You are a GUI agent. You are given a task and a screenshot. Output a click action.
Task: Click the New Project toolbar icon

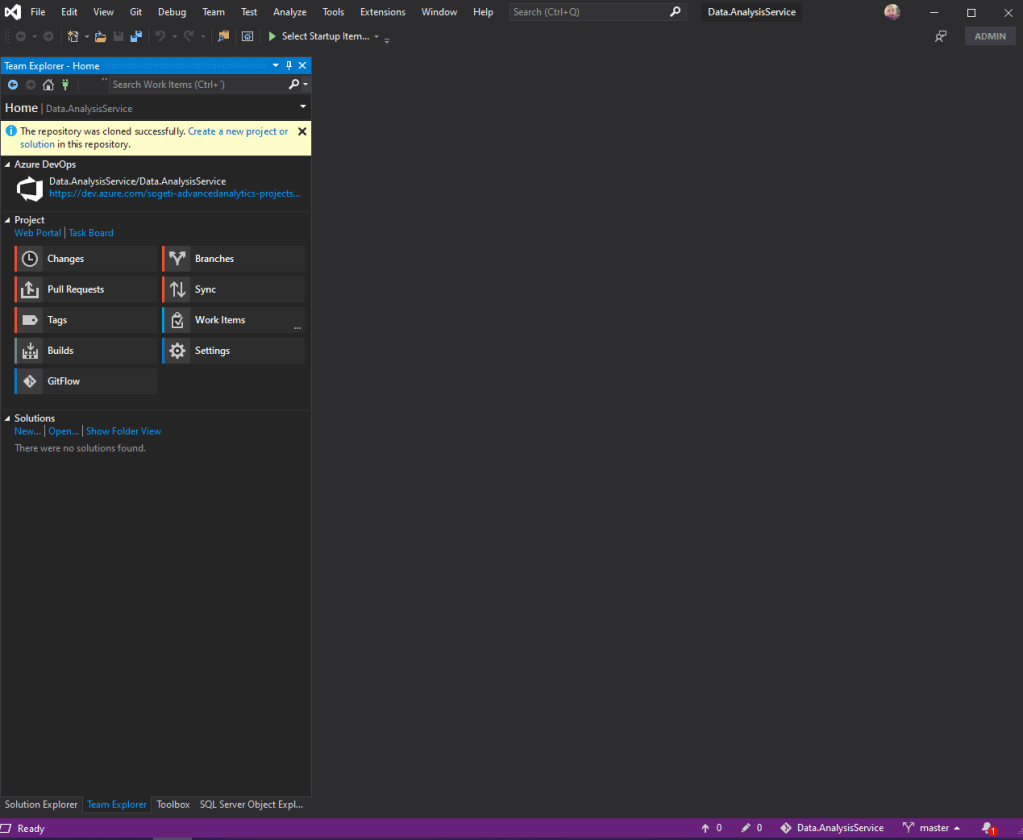pos(73,37)
